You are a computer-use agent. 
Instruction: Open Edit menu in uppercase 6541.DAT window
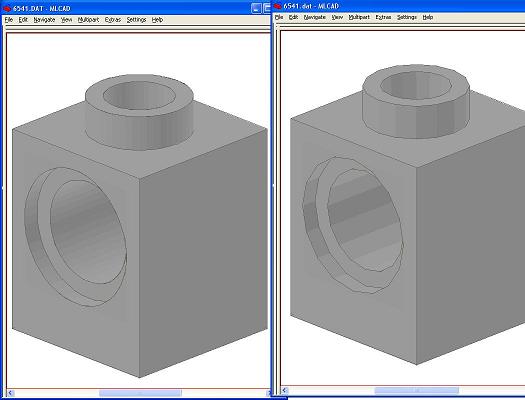coord(23,20)
